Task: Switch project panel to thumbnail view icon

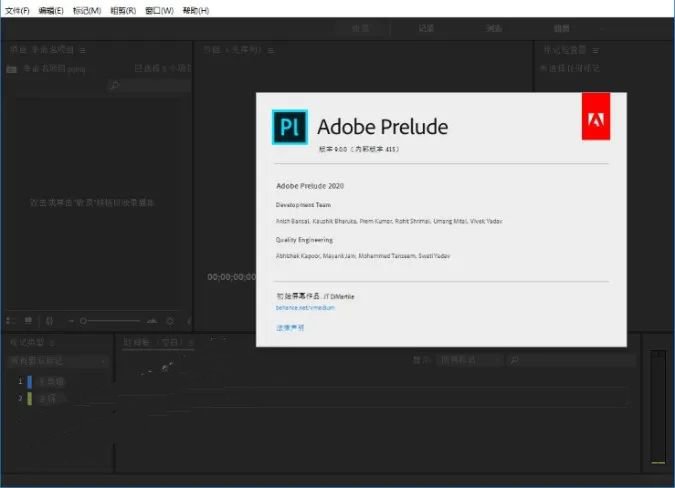Action: click(28, 321)
